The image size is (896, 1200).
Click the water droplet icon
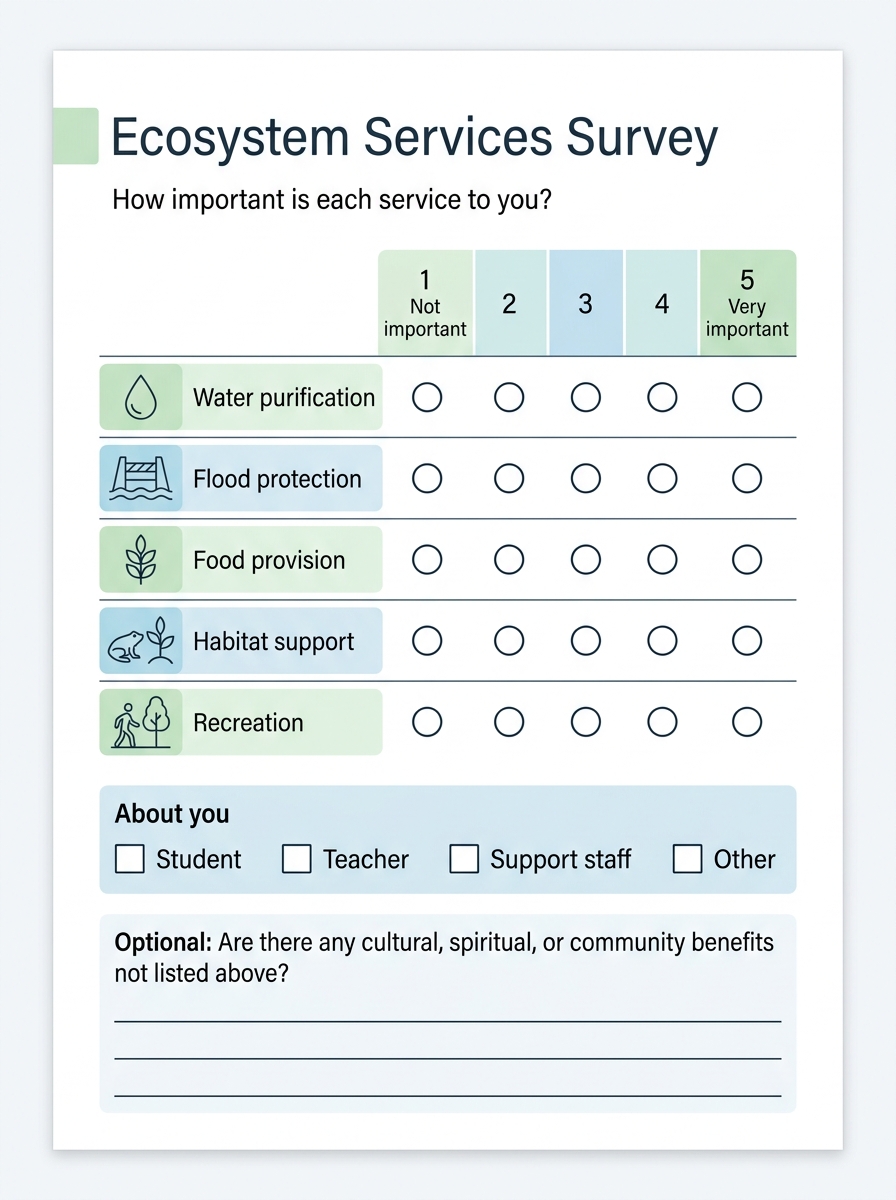tap(140, 398)
